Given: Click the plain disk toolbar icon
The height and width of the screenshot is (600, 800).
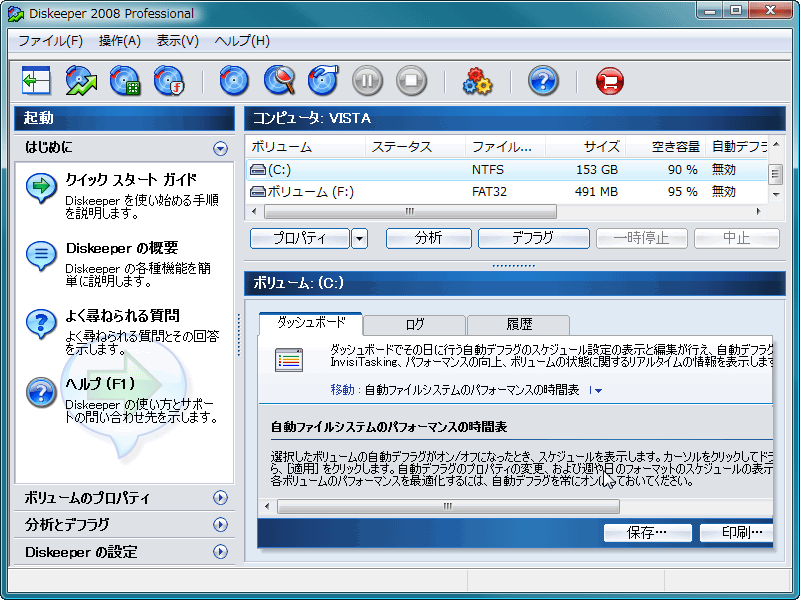Looking at the screenshot, I should pyautogui.click(x=234, y=81).
